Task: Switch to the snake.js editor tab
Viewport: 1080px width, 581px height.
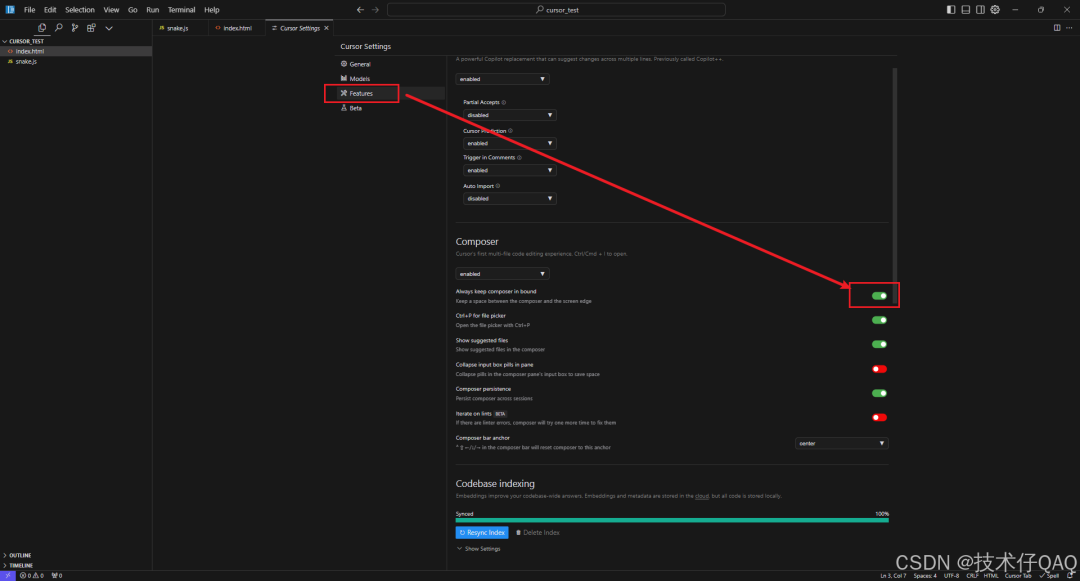Action: point(179,28)
